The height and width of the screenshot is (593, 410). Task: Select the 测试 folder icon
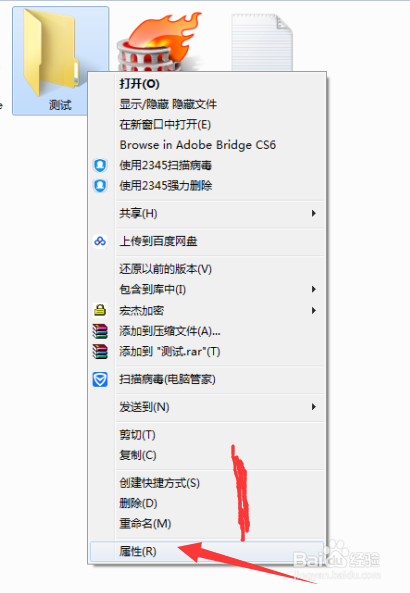coord(52,53)
